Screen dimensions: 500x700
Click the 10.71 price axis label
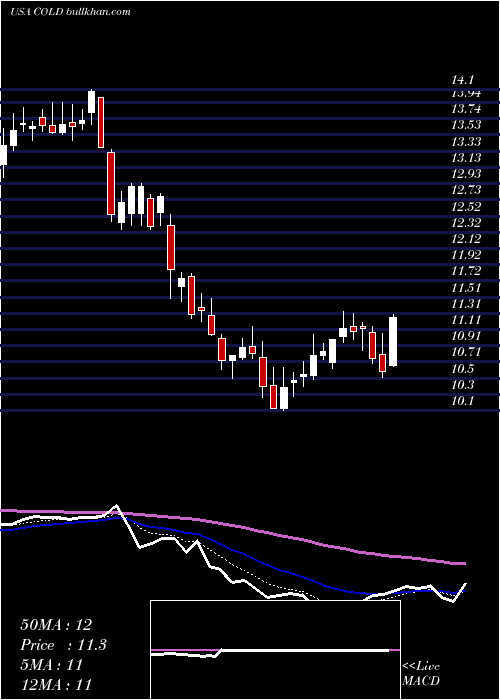466,352
